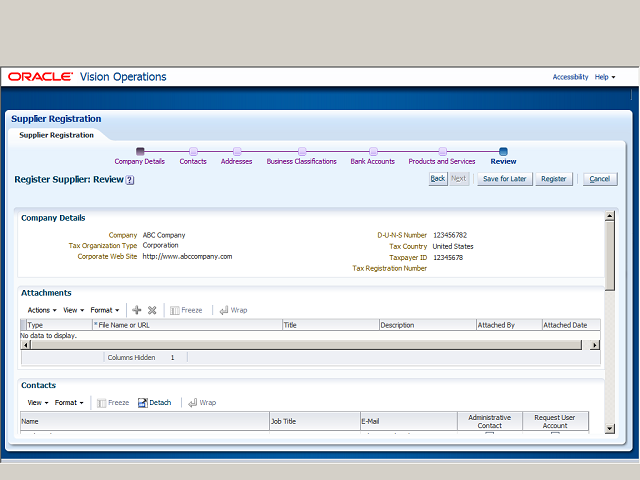Click the delete attachment X icon

152,310
